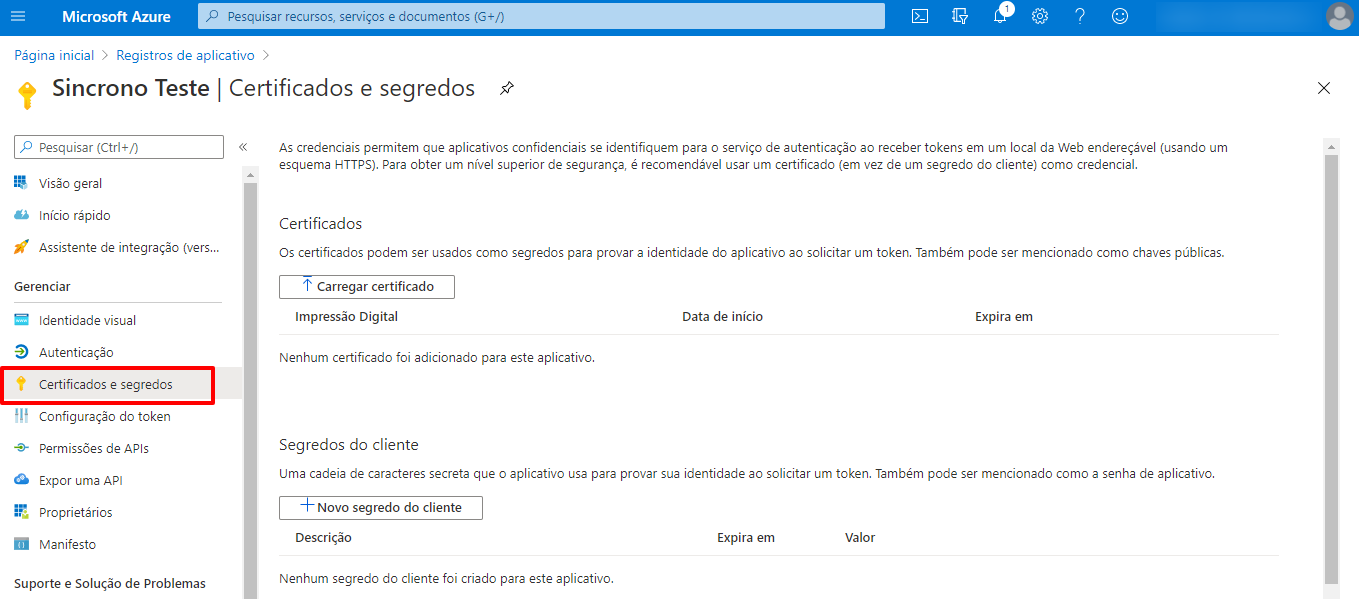Click the Identidade visual icon
Viewport: 1359px width, 599px height.
(20, 320)
